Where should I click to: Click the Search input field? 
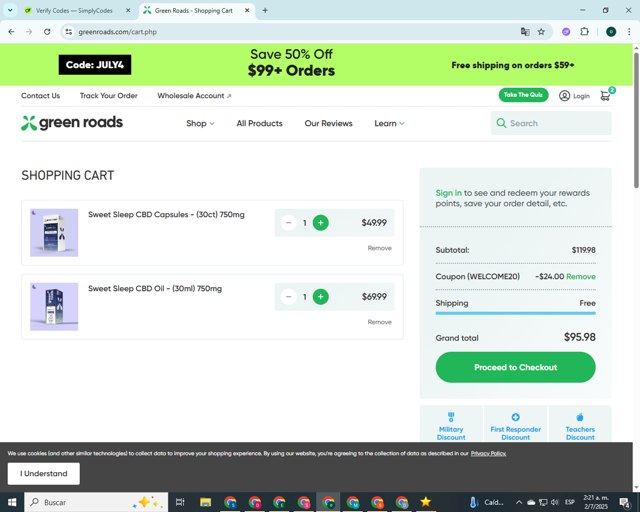551,123
